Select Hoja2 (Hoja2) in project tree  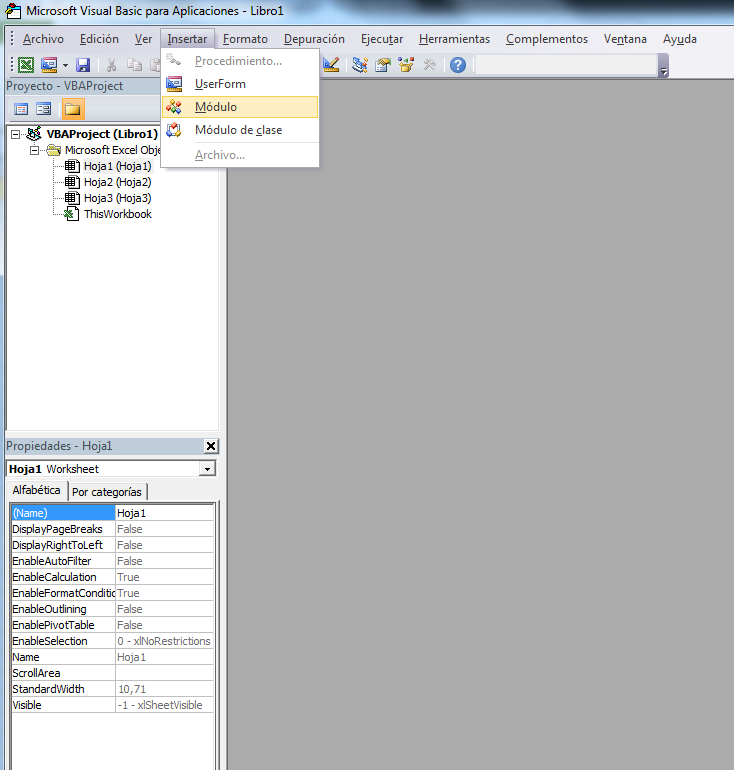(118, 182)
